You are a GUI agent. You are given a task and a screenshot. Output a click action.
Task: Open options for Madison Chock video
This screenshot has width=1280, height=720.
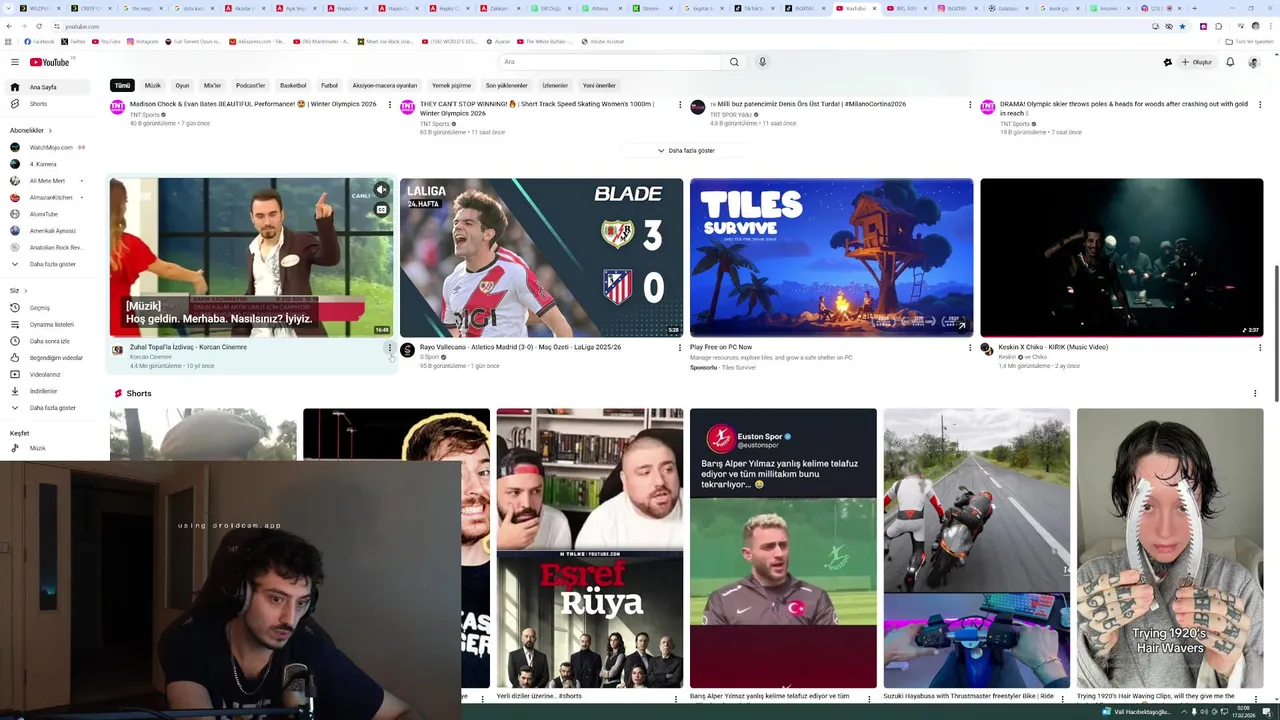[390, 105]
